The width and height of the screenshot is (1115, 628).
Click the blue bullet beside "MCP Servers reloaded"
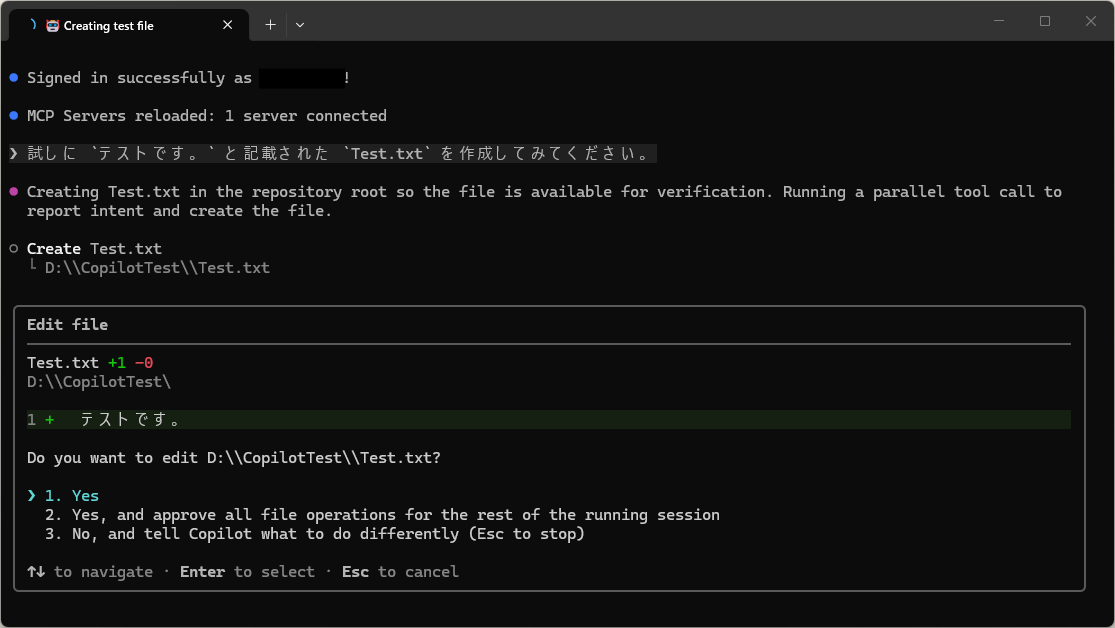(13, 116)
